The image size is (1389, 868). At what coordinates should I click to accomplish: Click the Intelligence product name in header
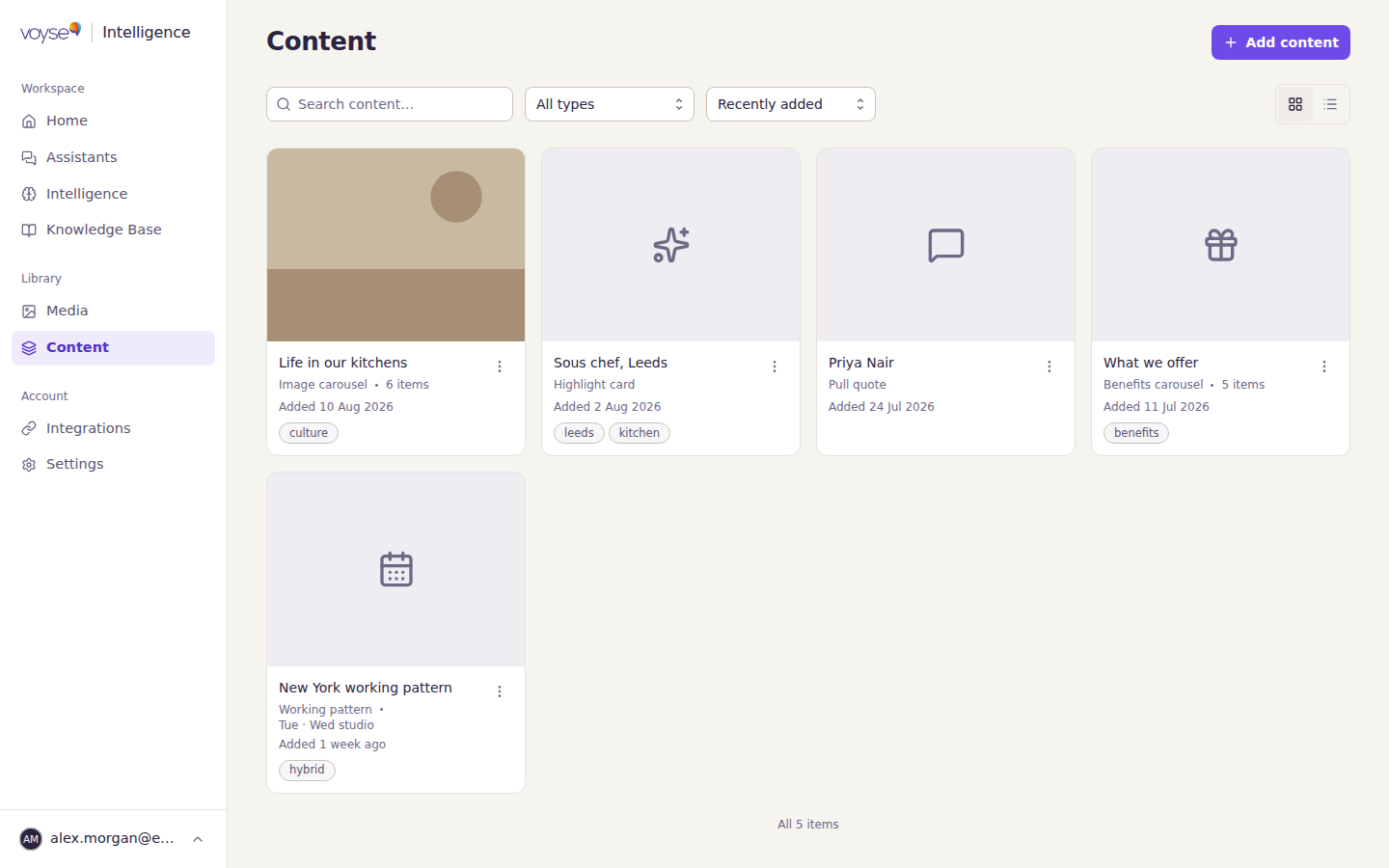coord(147,33)
